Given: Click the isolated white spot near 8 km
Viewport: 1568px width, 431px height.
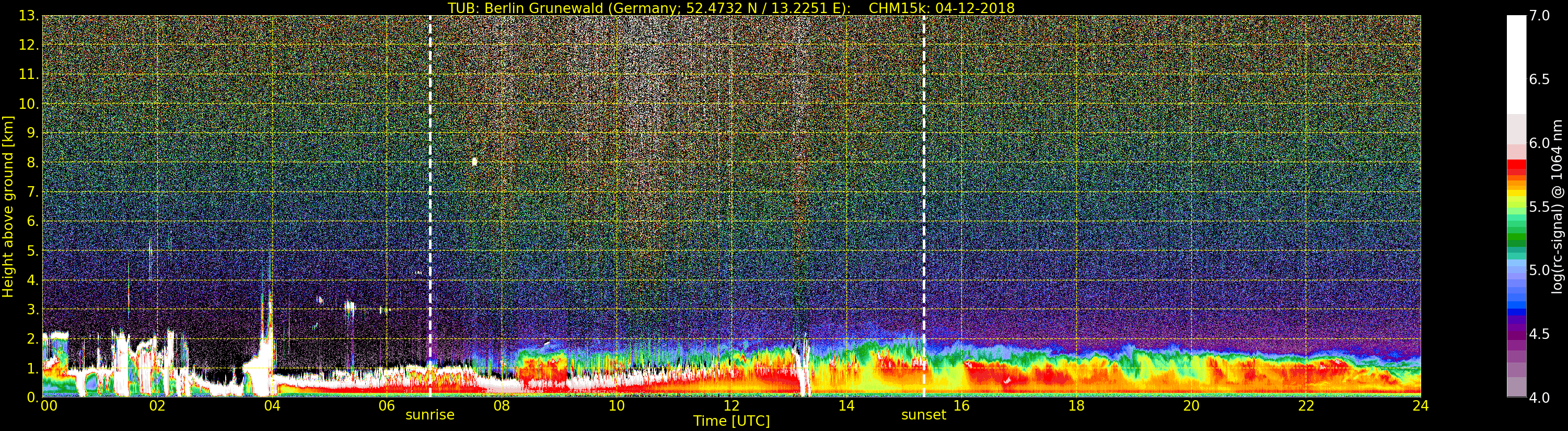Looking at the screenshot, I should [x=474, y=162].
